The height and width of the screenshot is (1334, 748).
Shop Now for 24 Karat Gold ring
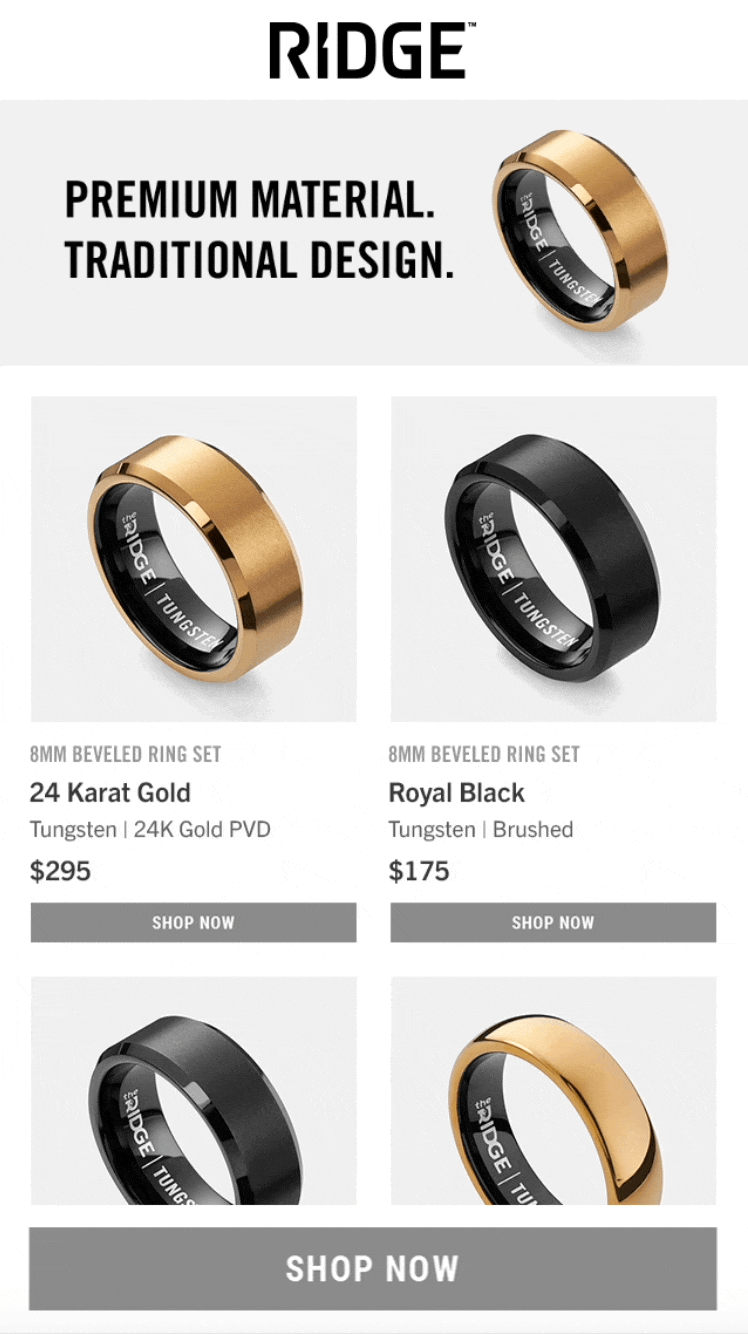pos(194,923)
